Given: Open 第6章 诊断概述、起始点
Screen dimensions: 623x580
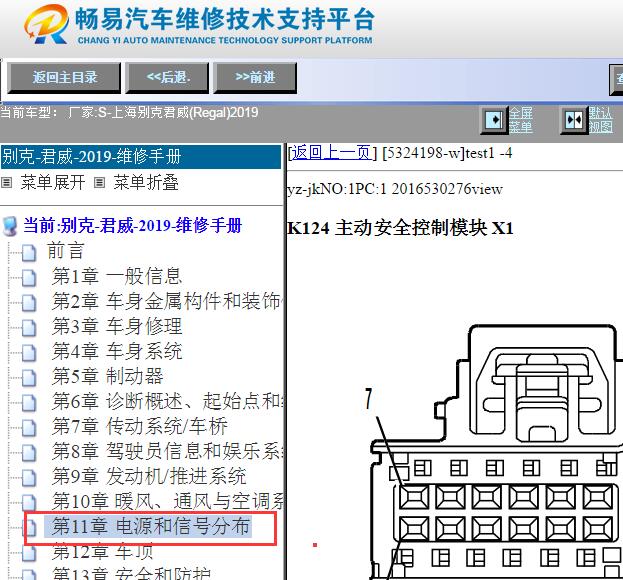Looking at the screenshot, I should 167,401.
